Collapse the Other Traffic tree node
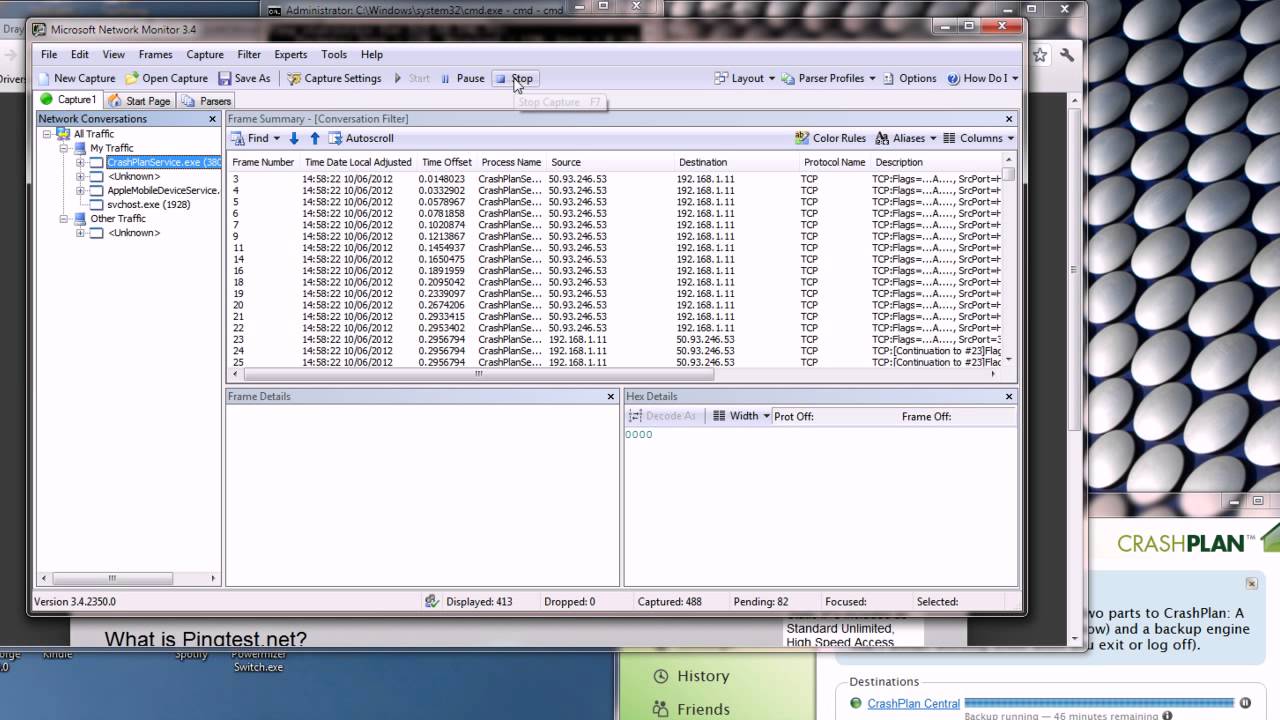This screenshot has height=720, width=1280. pos(64,219)
